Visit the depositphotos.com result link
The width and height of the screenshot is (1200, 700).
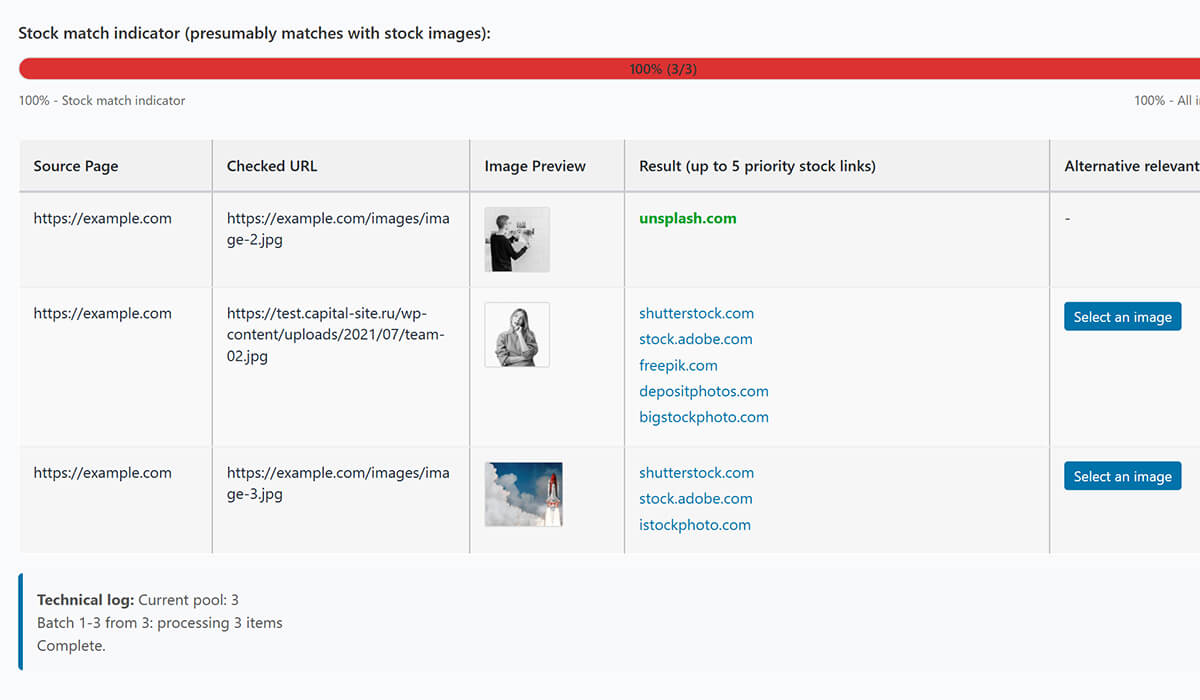pyautogui.click(x=703, y=392)
